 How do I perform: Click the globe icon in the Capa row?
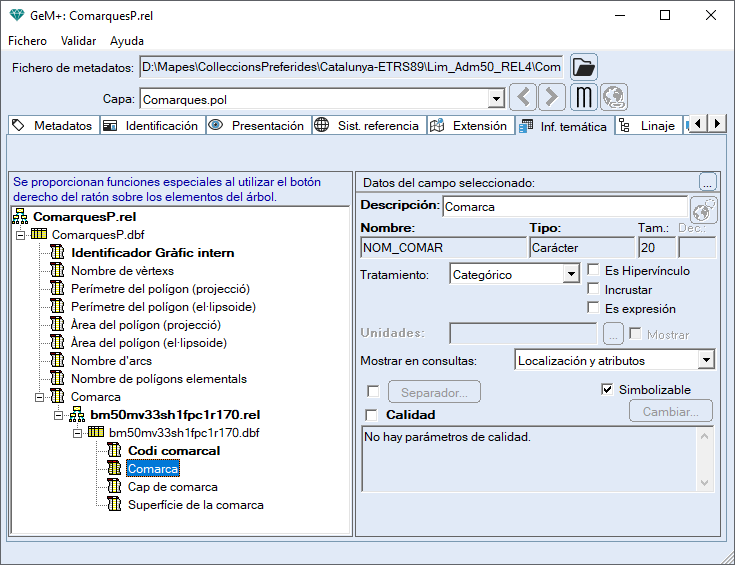pos(614,98)
